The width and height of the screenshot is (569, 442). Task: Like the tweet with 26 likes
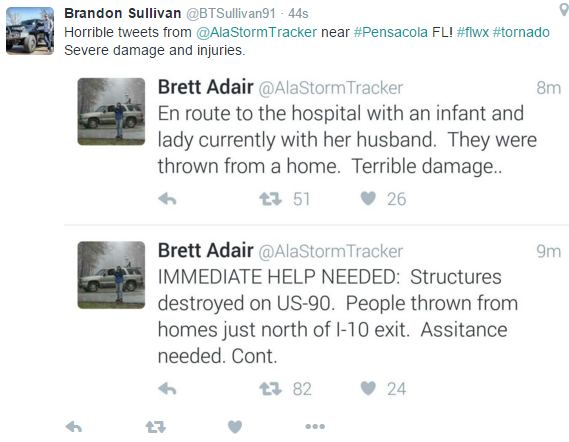[368, 199]
